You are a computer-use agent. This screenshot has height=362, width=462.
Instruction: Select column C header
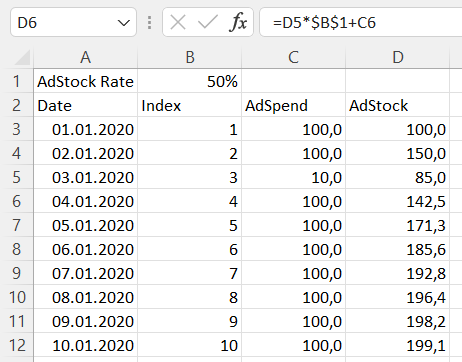(x=294, y=58)
